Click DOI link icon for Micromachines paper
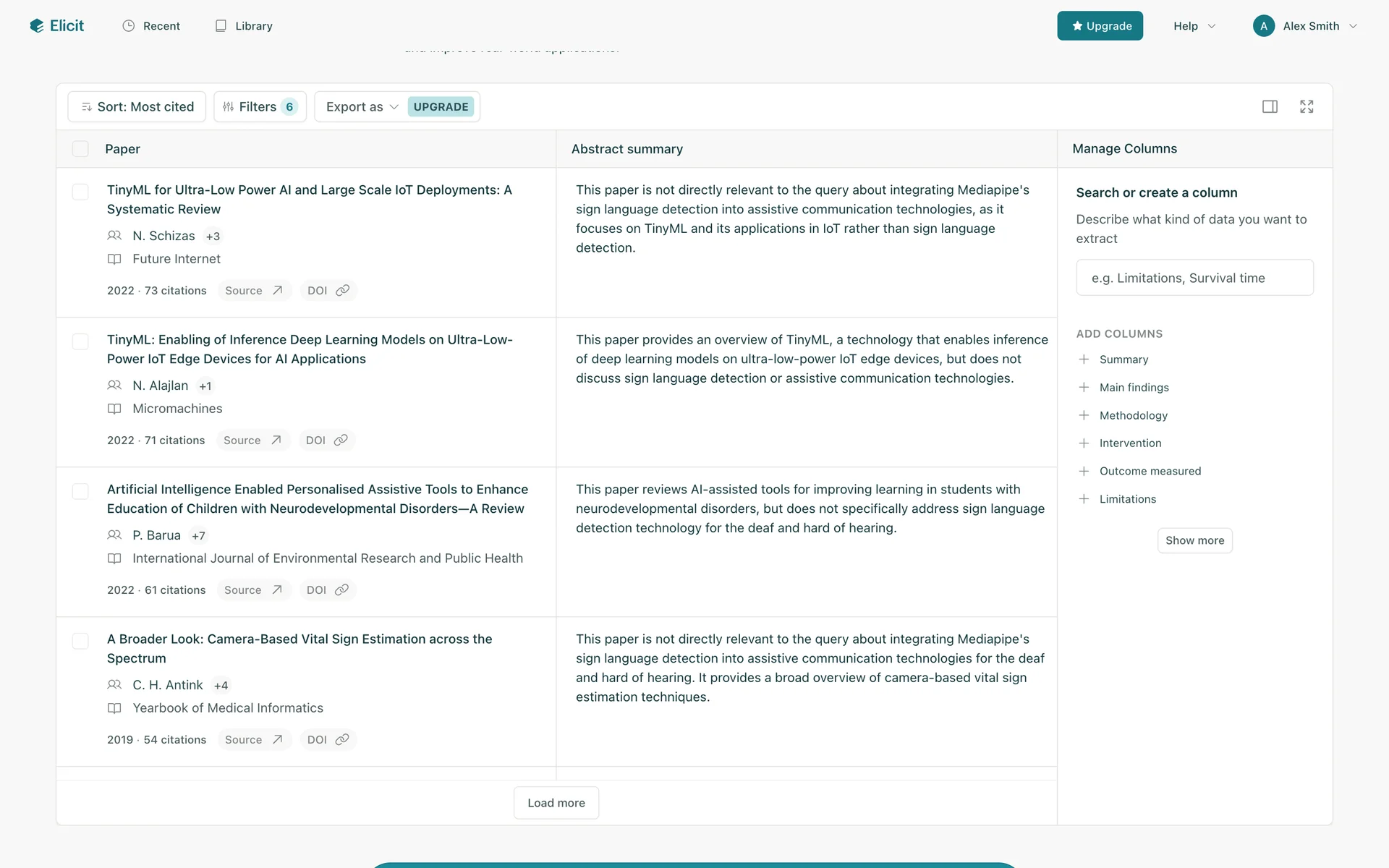Image resolution: width=1389 pixels, height=868 pixels. [341, 441]
